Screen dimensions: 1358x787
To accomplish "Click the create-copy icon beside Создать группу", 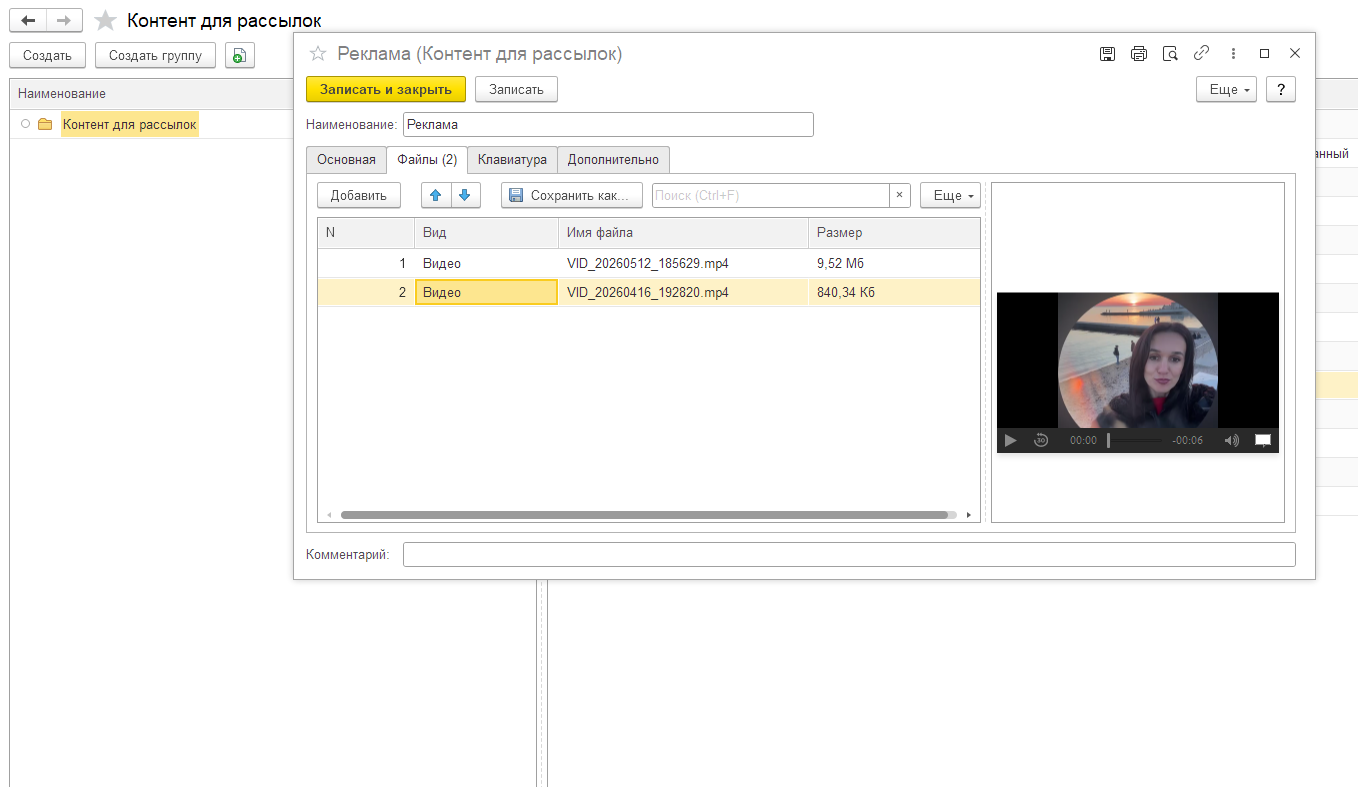I will coord(240,56).
